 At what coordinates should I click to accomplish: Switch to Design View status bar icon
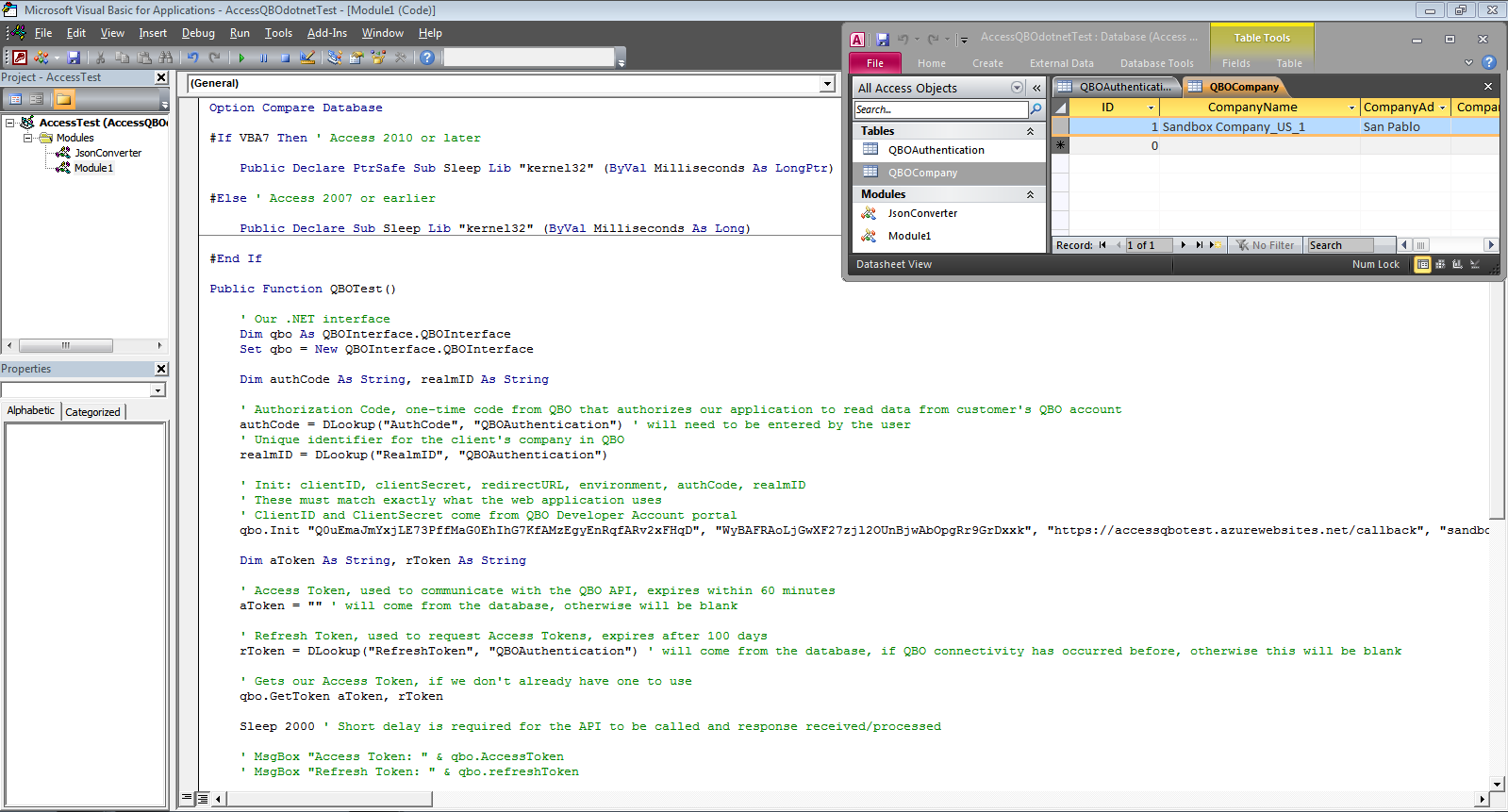(x=1475, y=264)
